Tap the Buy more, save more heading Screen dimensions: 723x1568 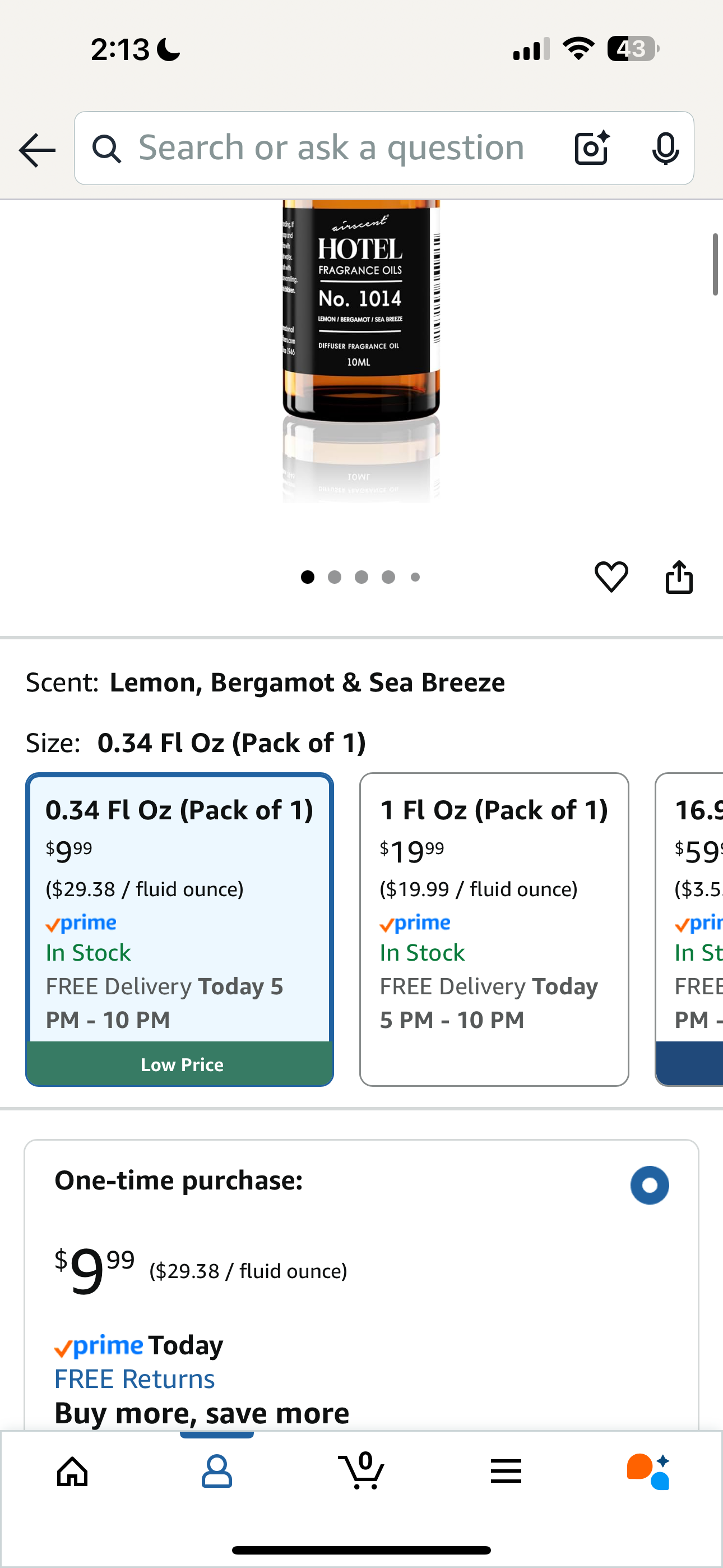click(202, 1413)
